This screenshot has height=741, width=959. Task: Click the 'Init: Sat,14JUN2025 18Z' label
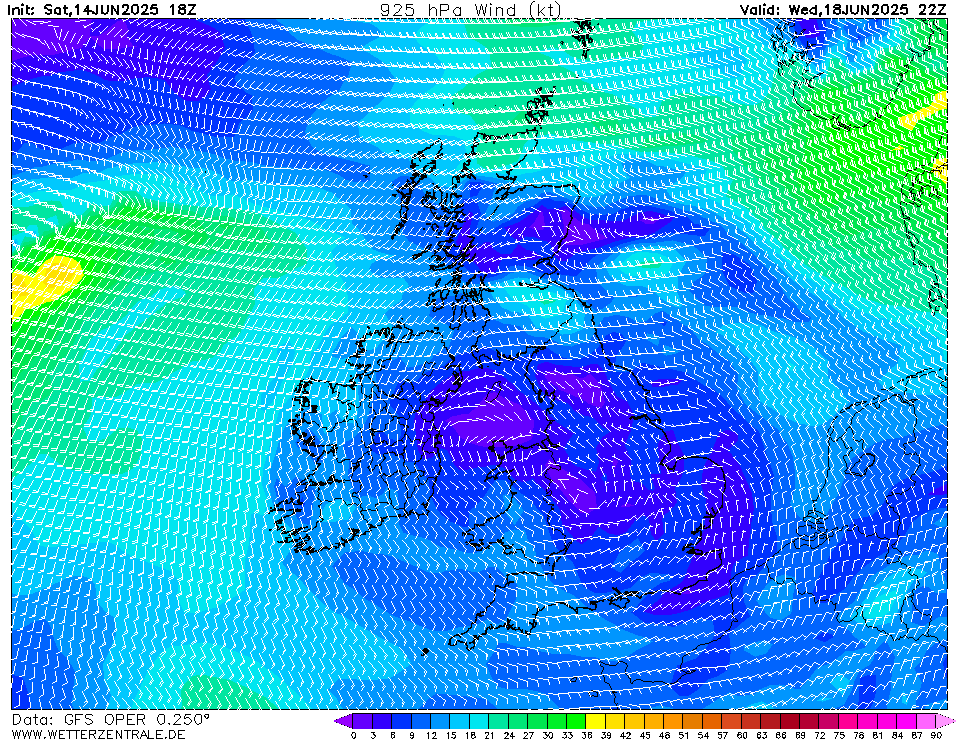click(102, 10)
